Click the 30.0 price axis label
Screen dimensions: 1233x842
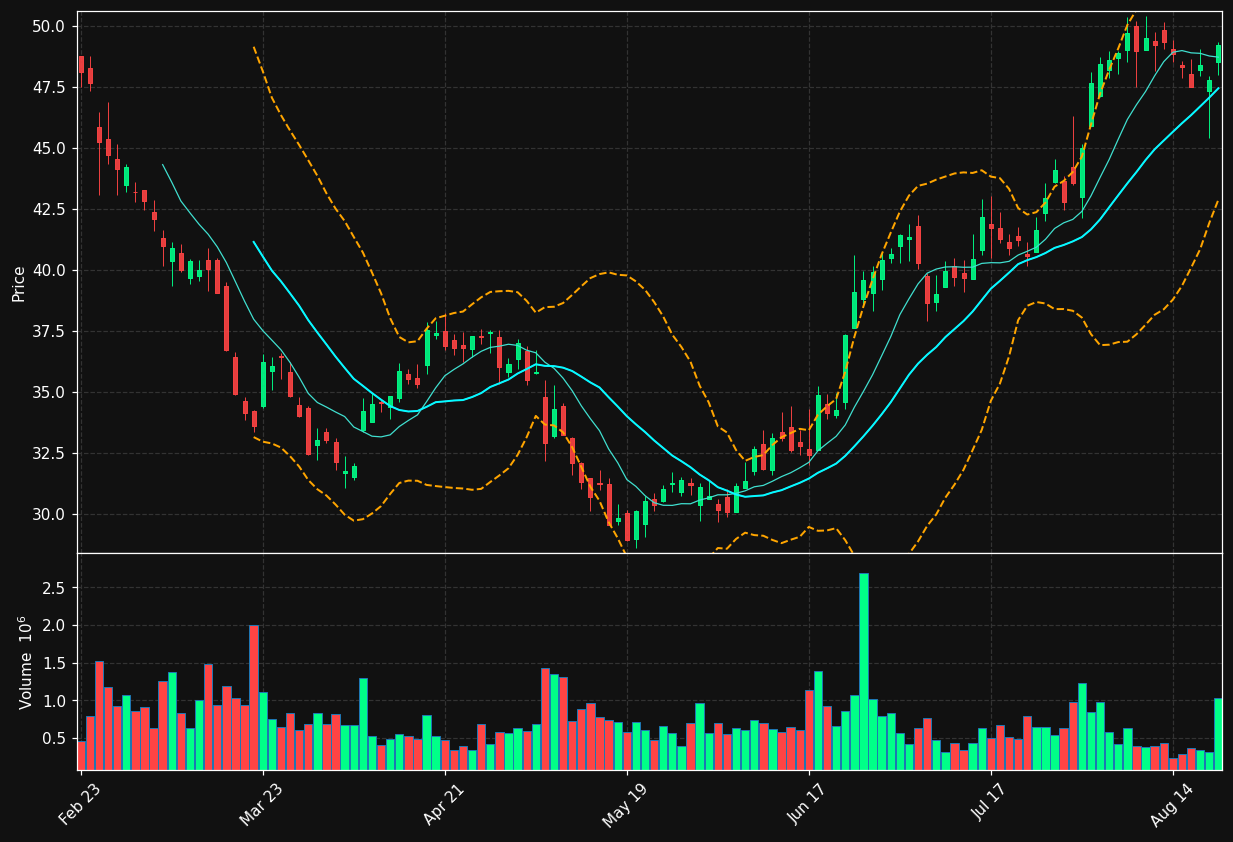tap(50, 515)
